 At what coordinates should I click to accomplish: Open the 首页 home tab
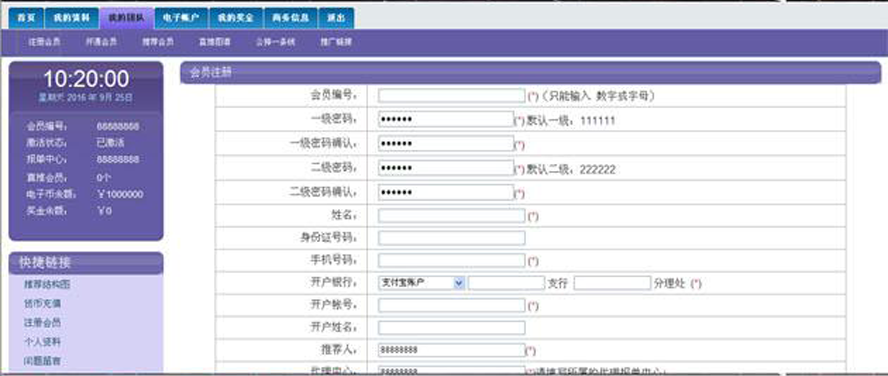coord(26,18)
